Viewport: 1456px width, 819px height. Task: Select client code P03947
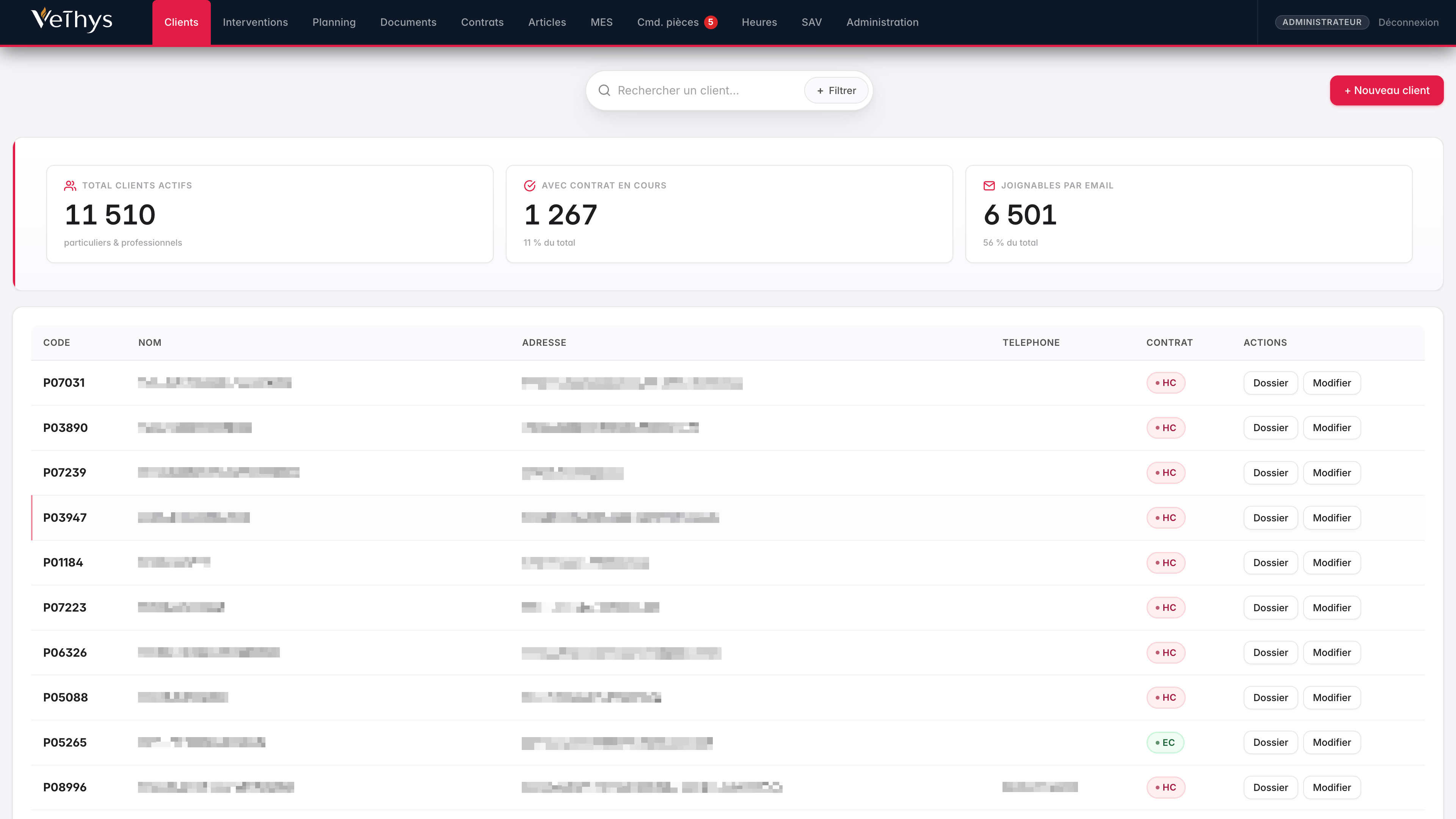[65, 518]
